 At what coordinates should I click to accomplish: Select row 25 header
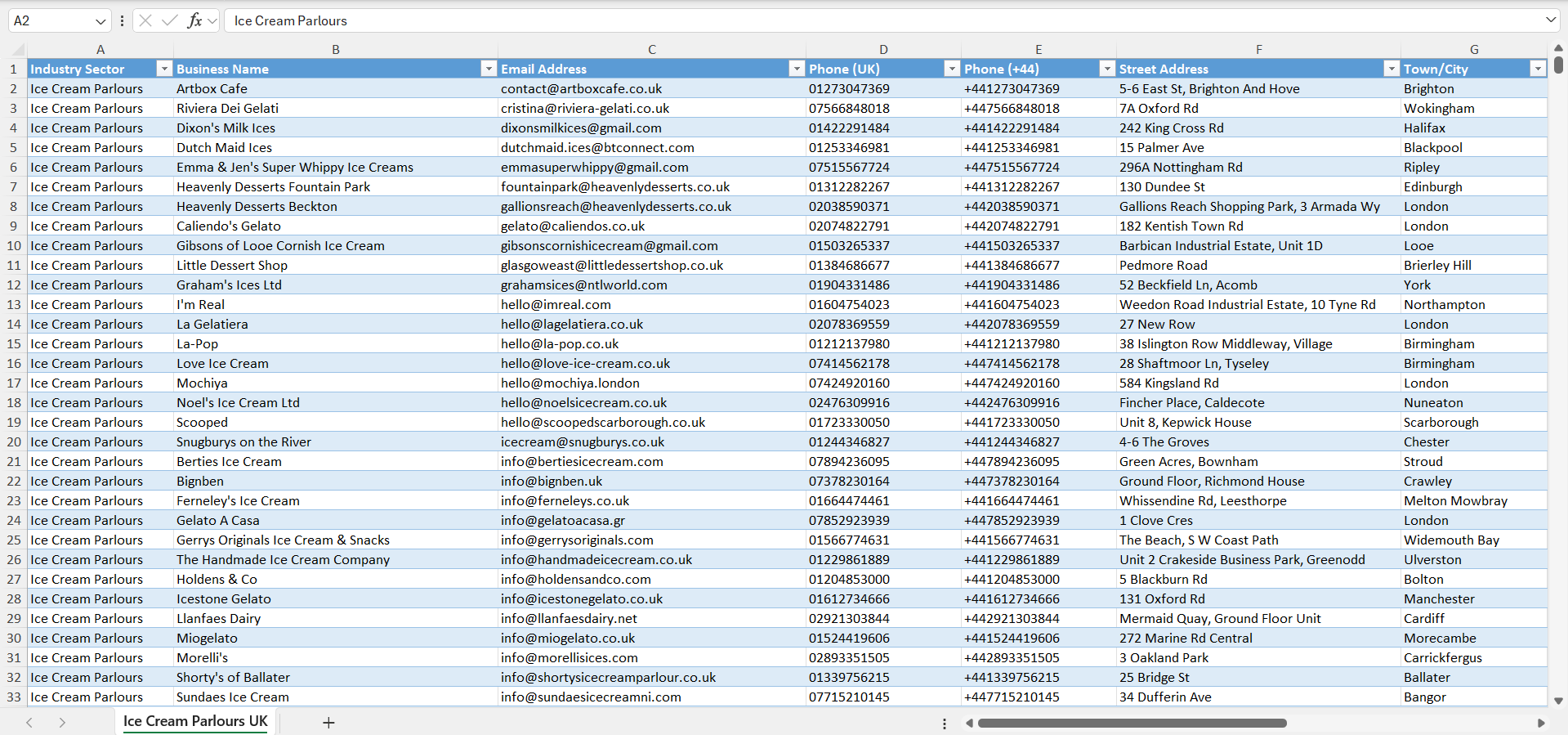[x=14, y=540]
